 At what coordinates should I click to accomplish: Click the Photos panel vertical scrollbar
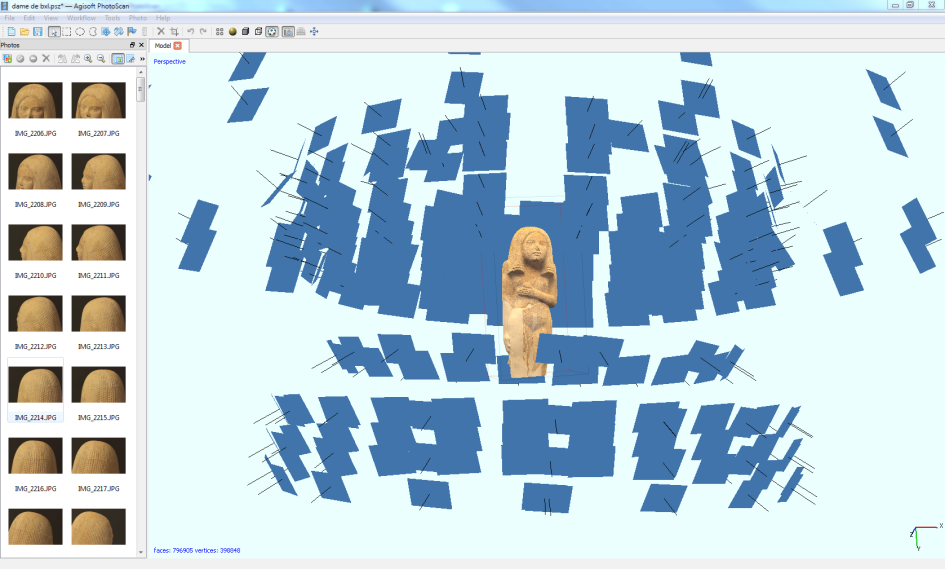click(141, 300)
